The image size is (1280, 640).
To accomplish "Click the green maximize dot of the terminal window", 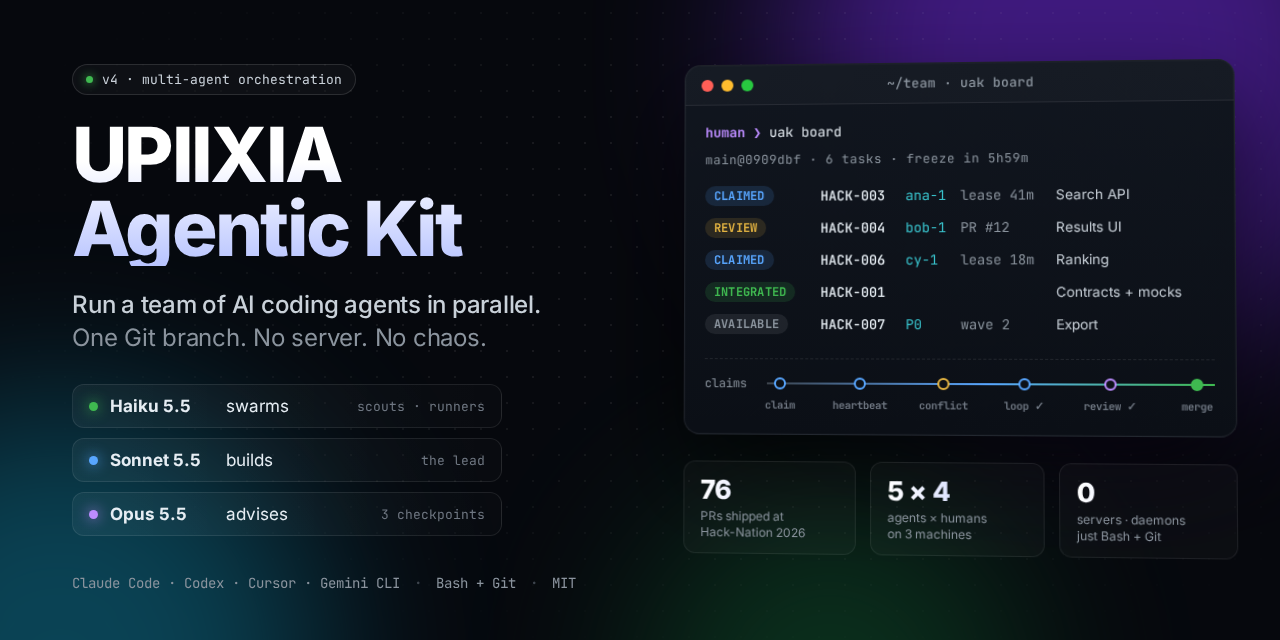I will coord(747,86).
